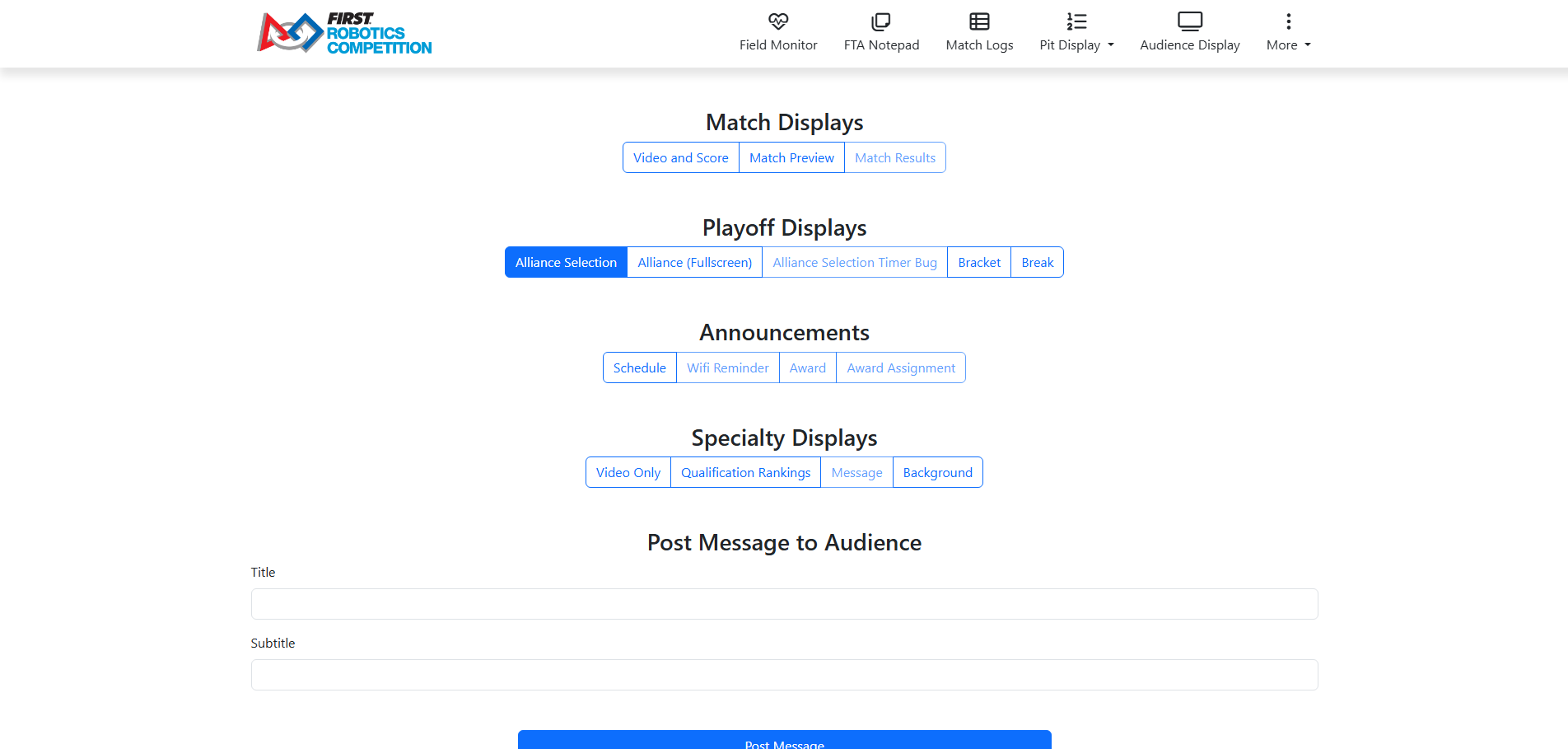Screen dimensions: 1568x749
Task: Focus the Title input field
Action: click(784, 604)
